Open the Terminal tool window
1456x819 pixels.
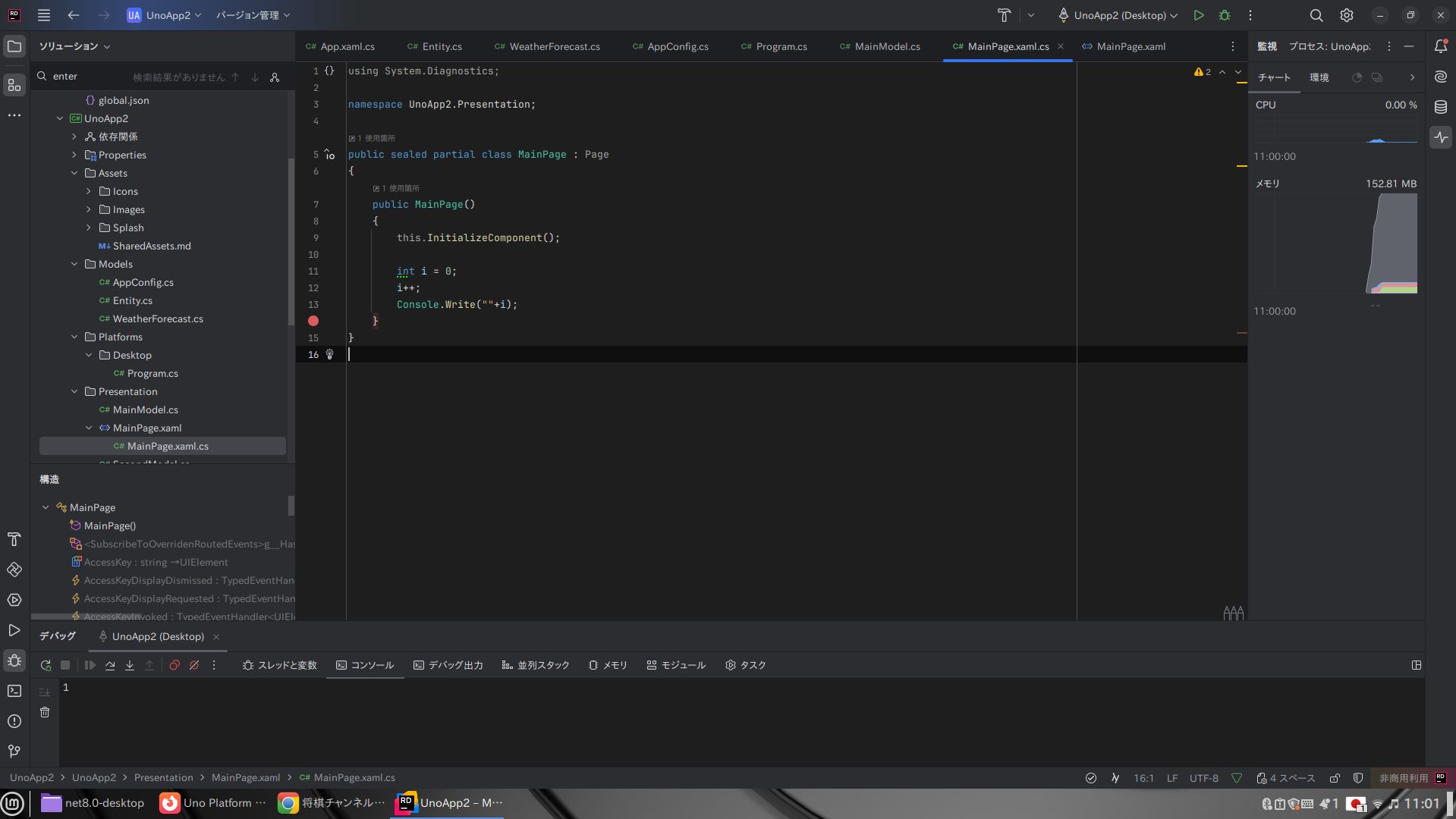14,691
